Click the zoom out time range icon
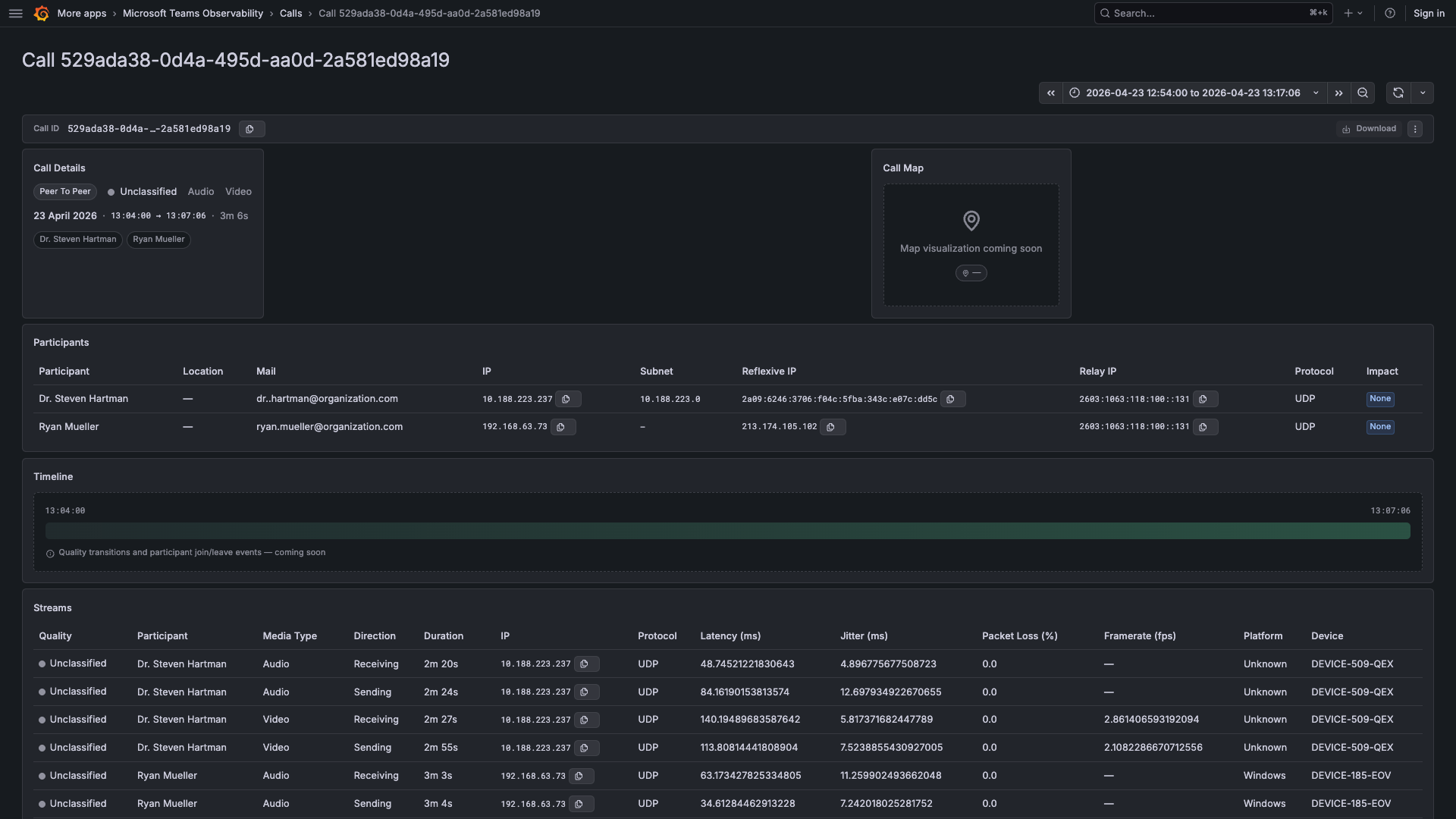This screenshot has width=1456, height=819. [1363, 93]
